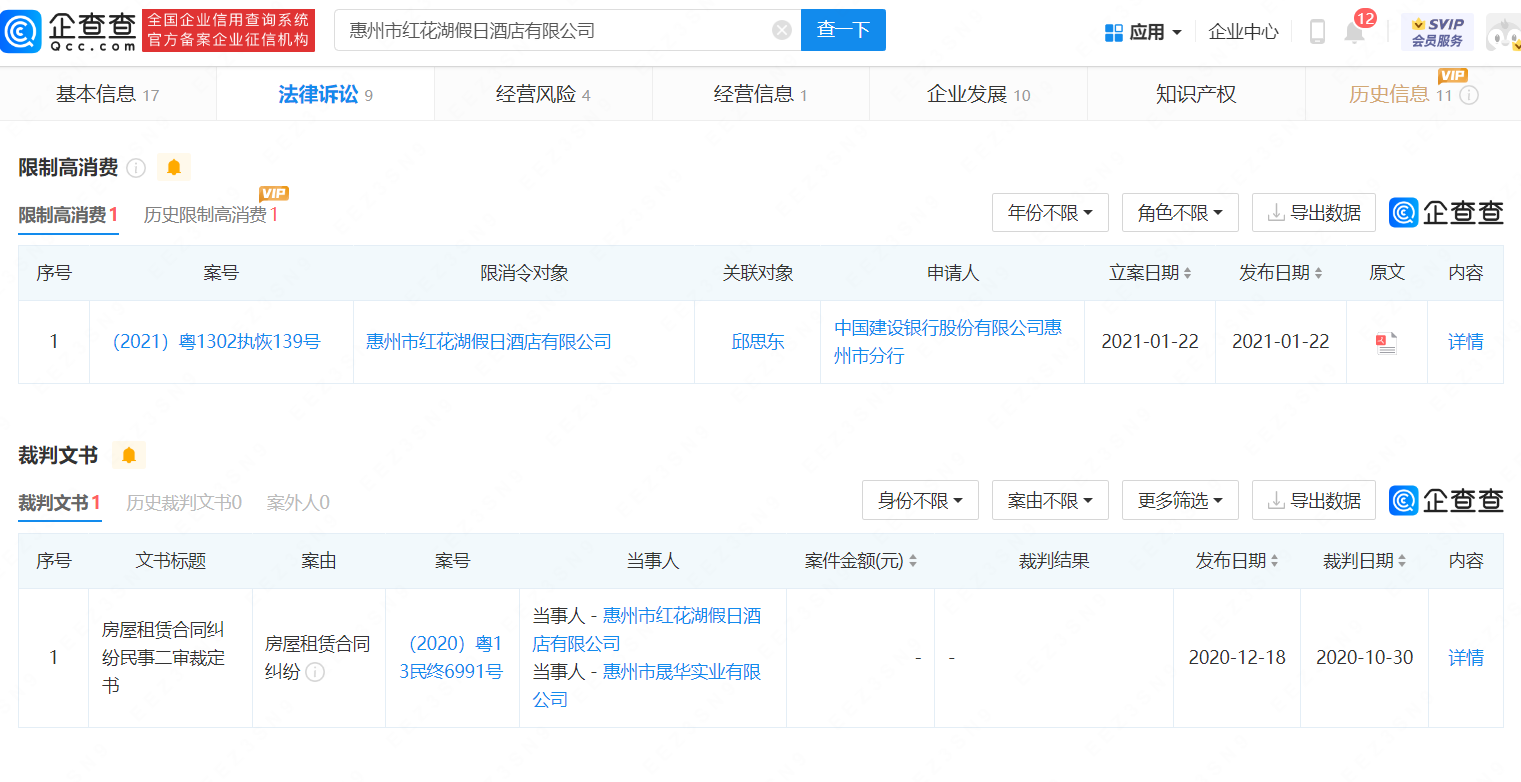
Task: Select 历史限制高消费 sub-tab
Action: (211, 214)
